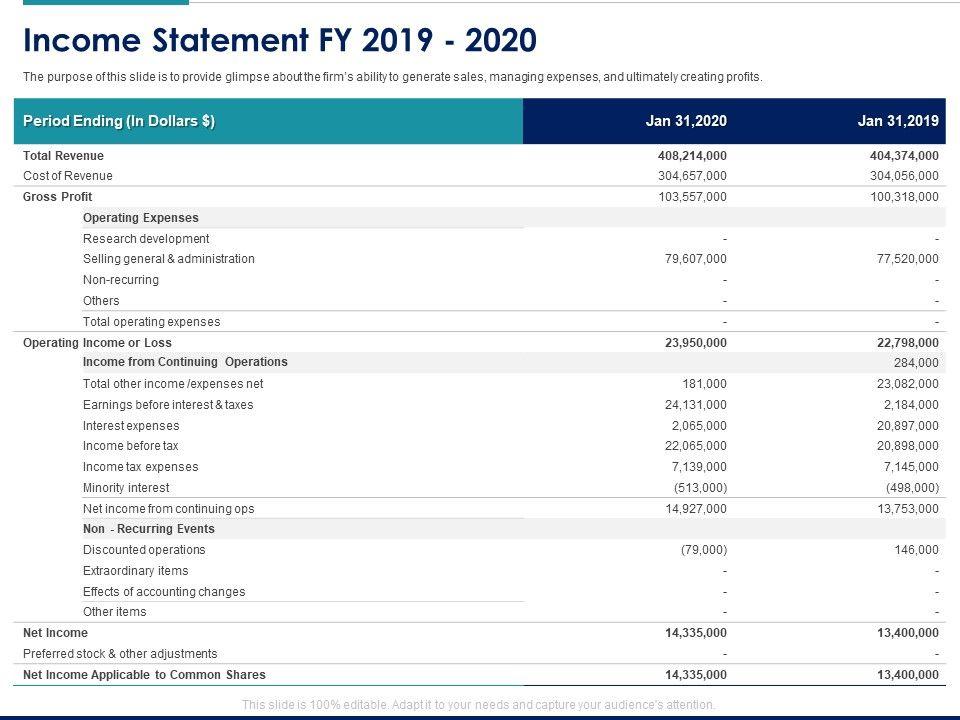
Task: Click the Net Income row label
Action: [x=55, y=632]
